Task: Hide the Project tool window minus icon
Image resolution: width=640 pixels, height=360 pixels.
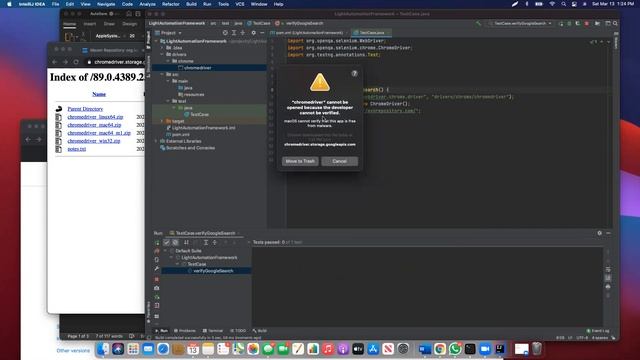Action: 262,33
